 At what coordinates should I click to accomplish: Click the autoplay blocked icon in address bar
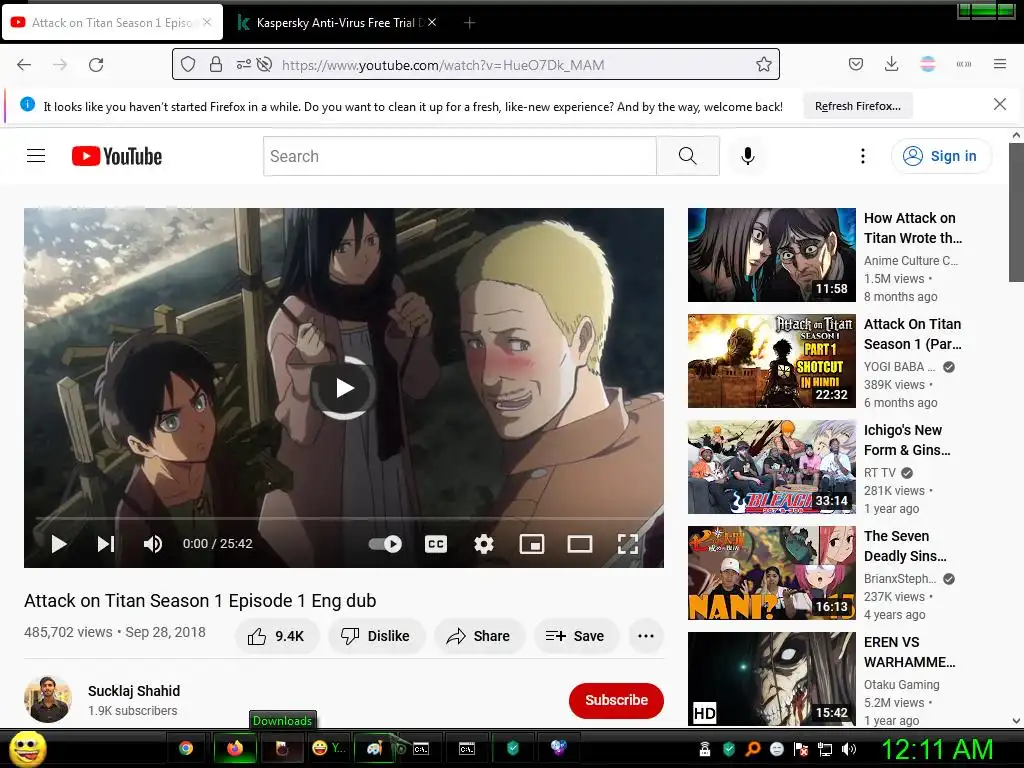point(264,64)
